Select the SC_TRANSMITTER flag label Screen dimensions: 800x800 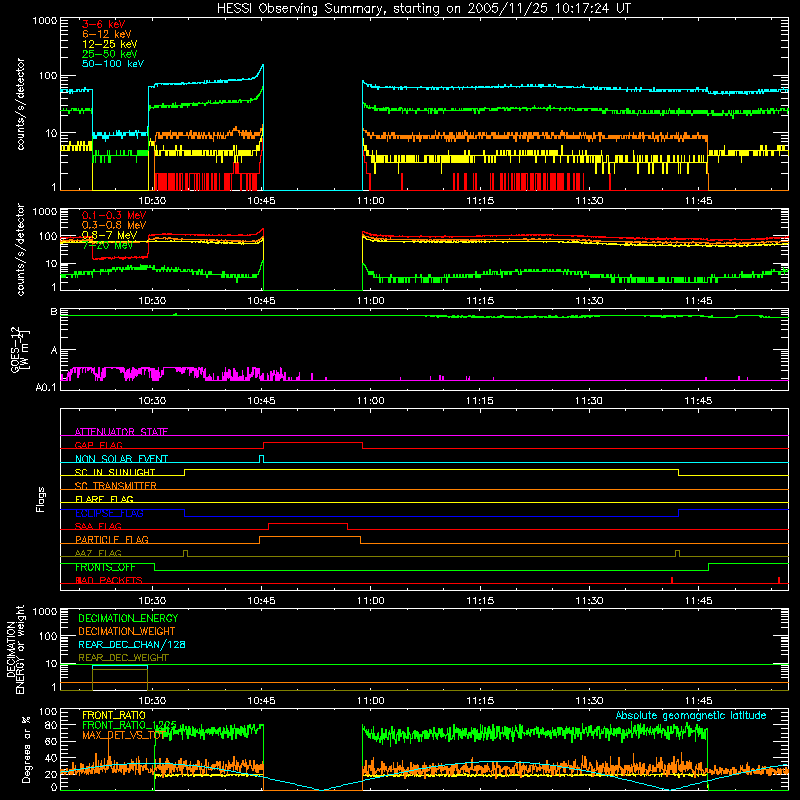click(x=115, y=485)
